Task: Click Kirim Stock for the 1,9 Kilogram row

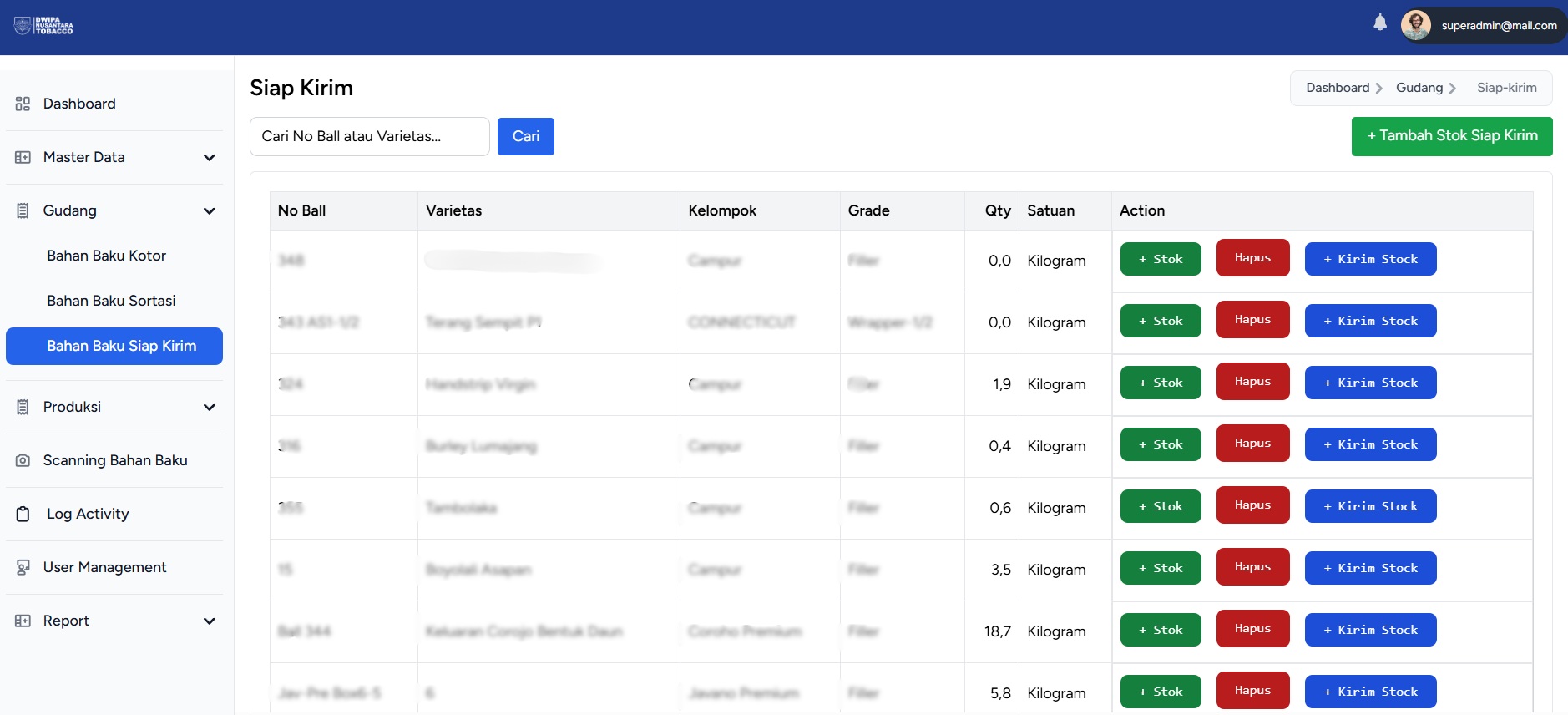Action: 1370,383
